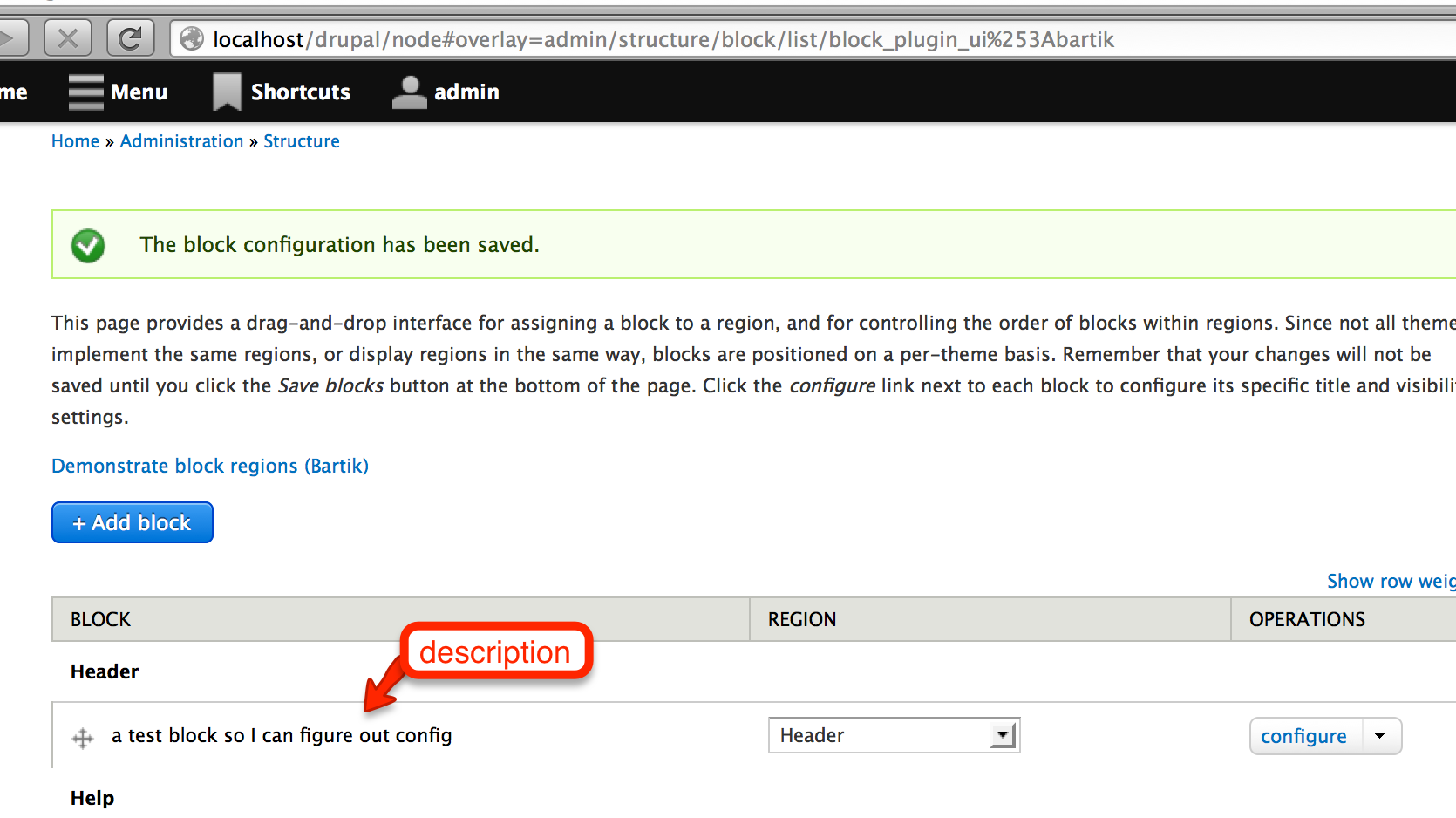Expand the arrow next to configure
1456x818 pixels.
[x=1380, y=736]
